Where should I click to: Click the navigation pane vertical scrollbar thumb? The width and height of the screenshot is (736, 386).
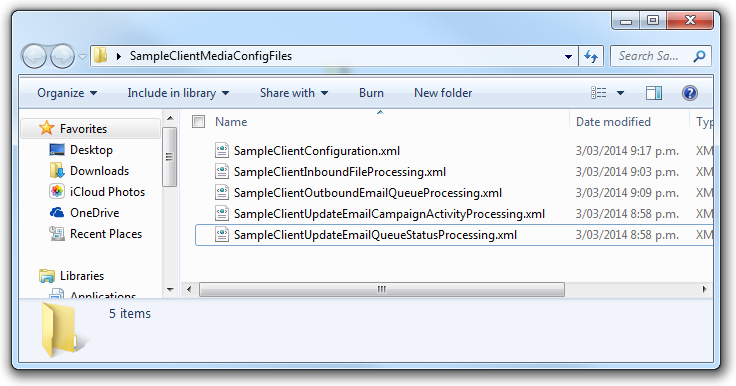click(x=169, y=156)
